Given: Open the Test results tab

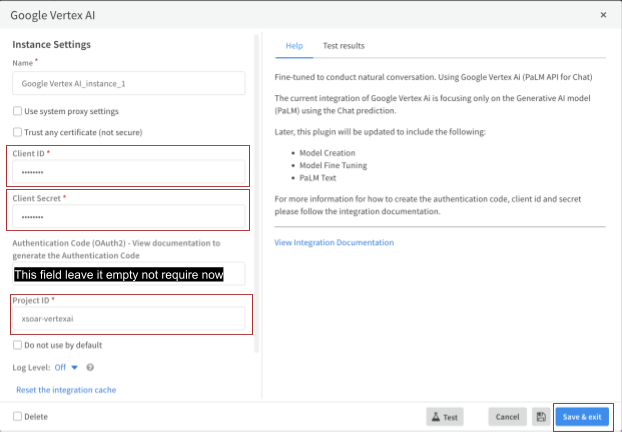Looking at the screenshot, I should (343, 46).
